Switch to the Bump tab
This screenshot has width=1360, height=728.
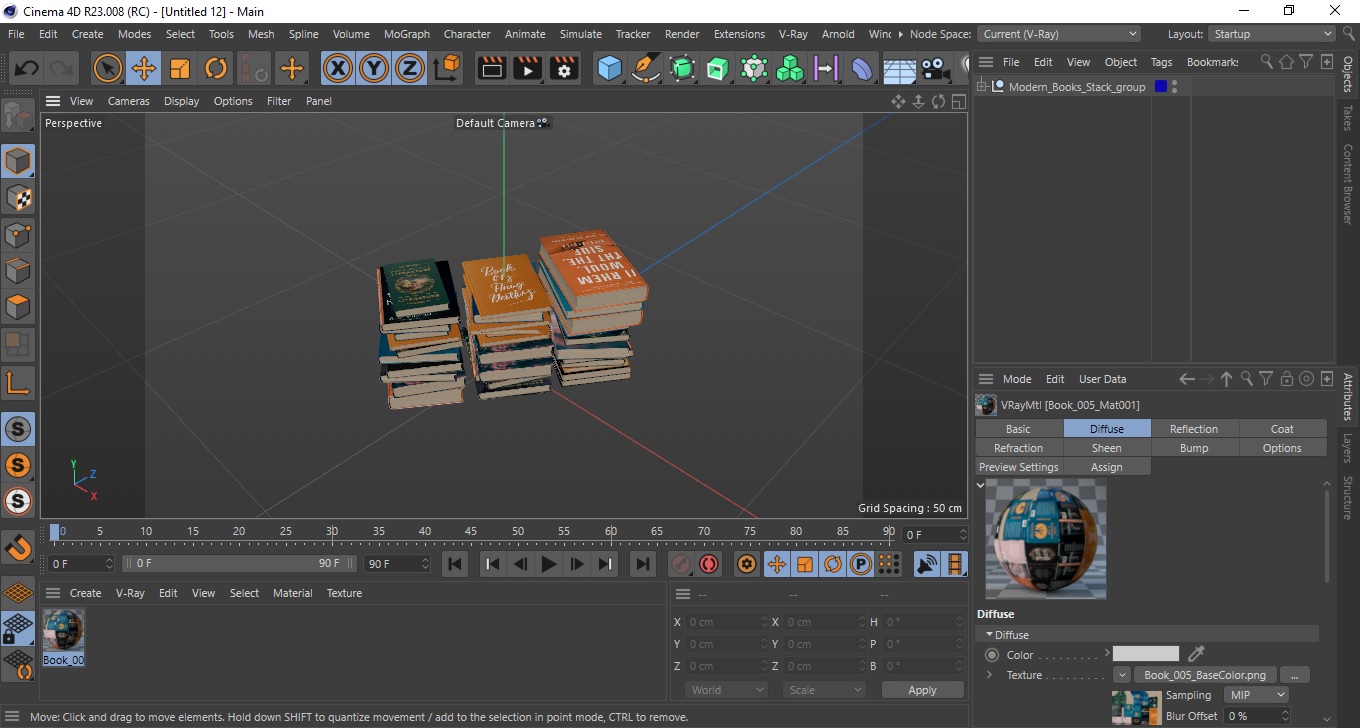(1194, 448)
